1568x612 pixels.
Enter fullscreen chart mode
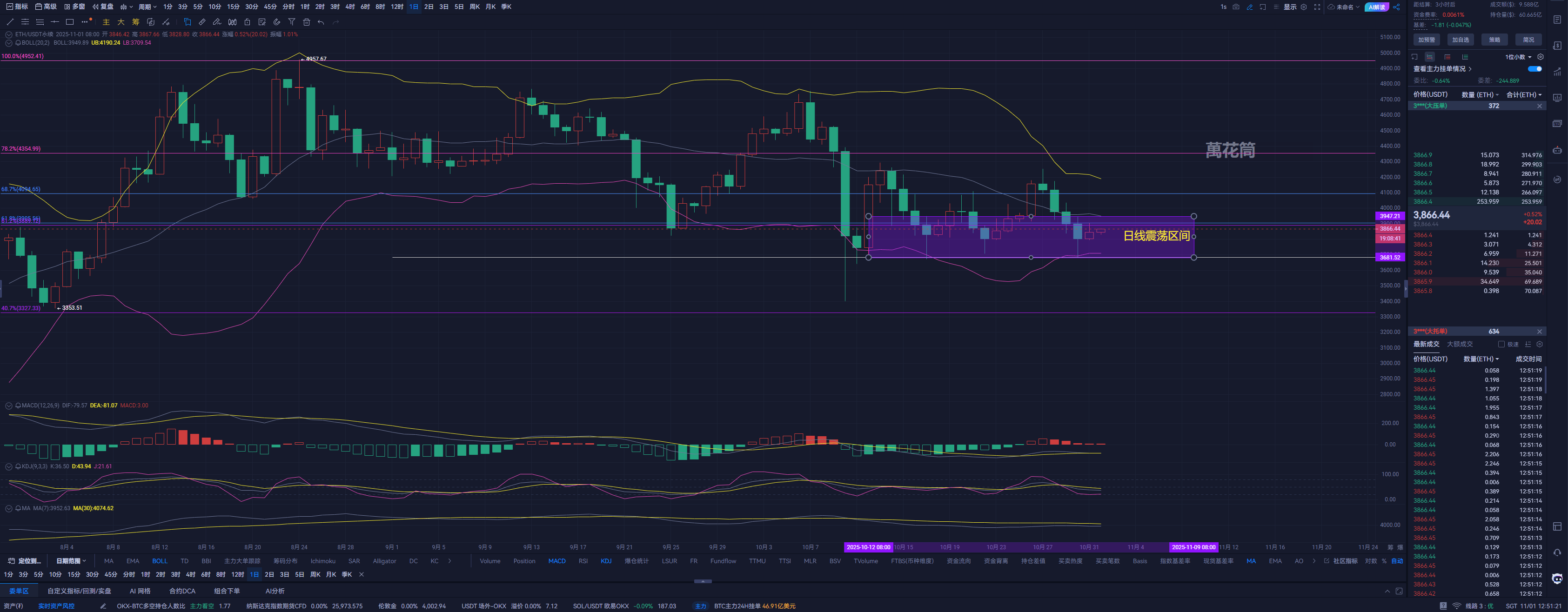pyautogui.click(x=1317, y=7)
